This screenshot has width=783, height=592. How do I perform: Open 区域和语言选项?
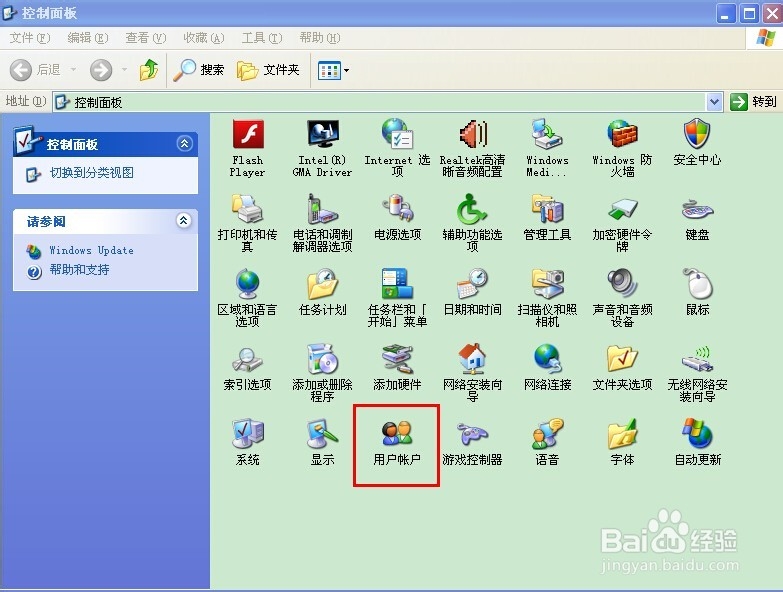(x=248, y=298)
